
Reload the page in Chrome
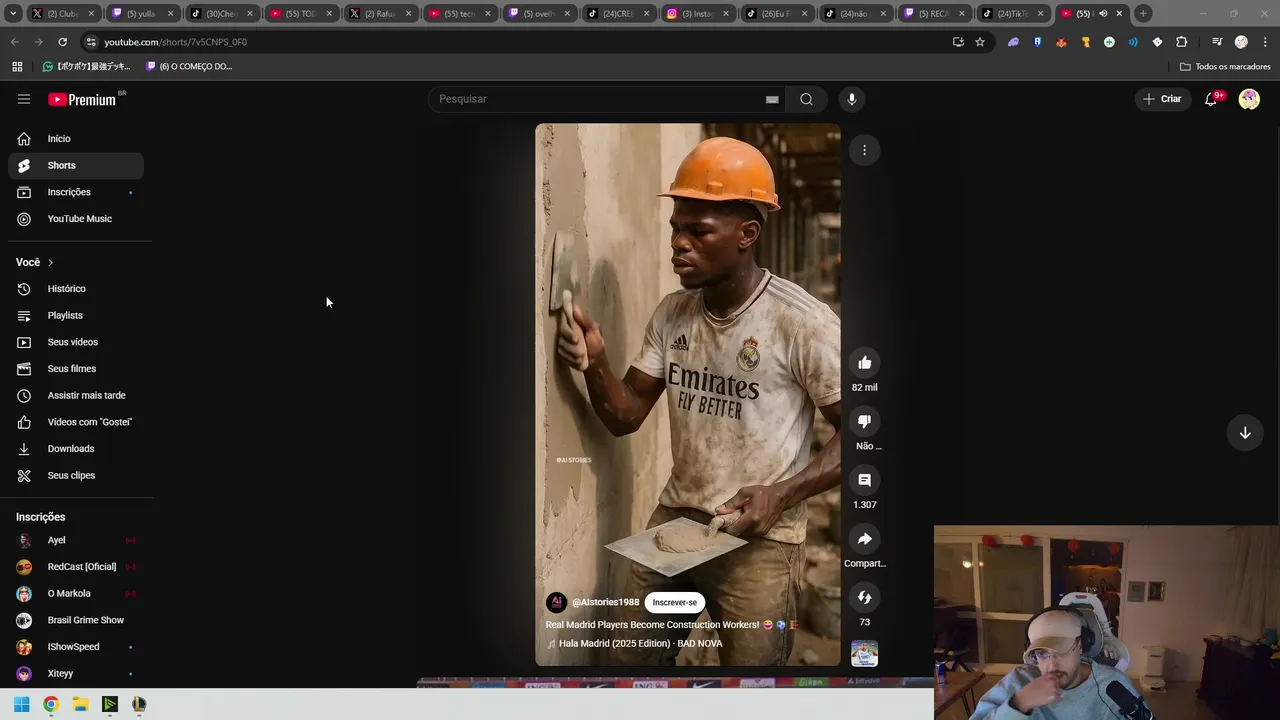point(62,42)
